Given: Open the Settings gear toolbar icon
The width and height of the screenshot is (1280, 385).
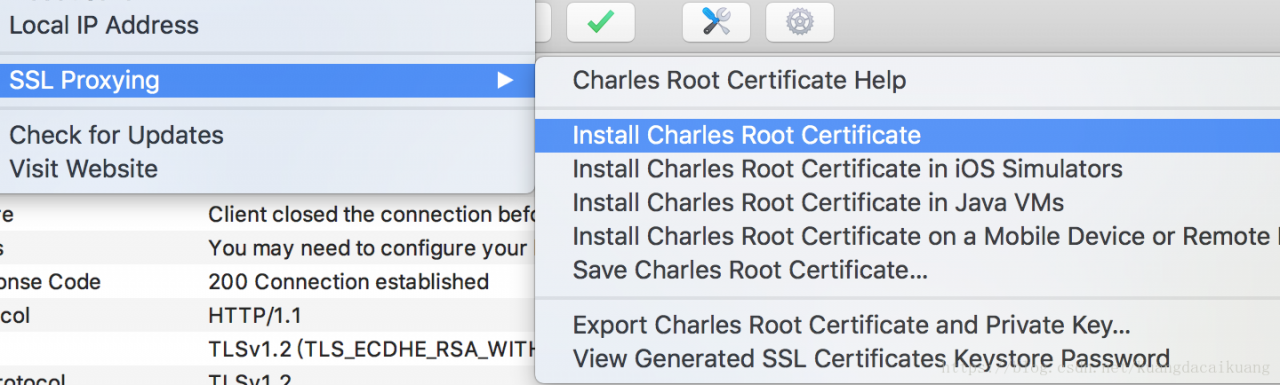Looking at the screenshot, I should coord(799,22).
